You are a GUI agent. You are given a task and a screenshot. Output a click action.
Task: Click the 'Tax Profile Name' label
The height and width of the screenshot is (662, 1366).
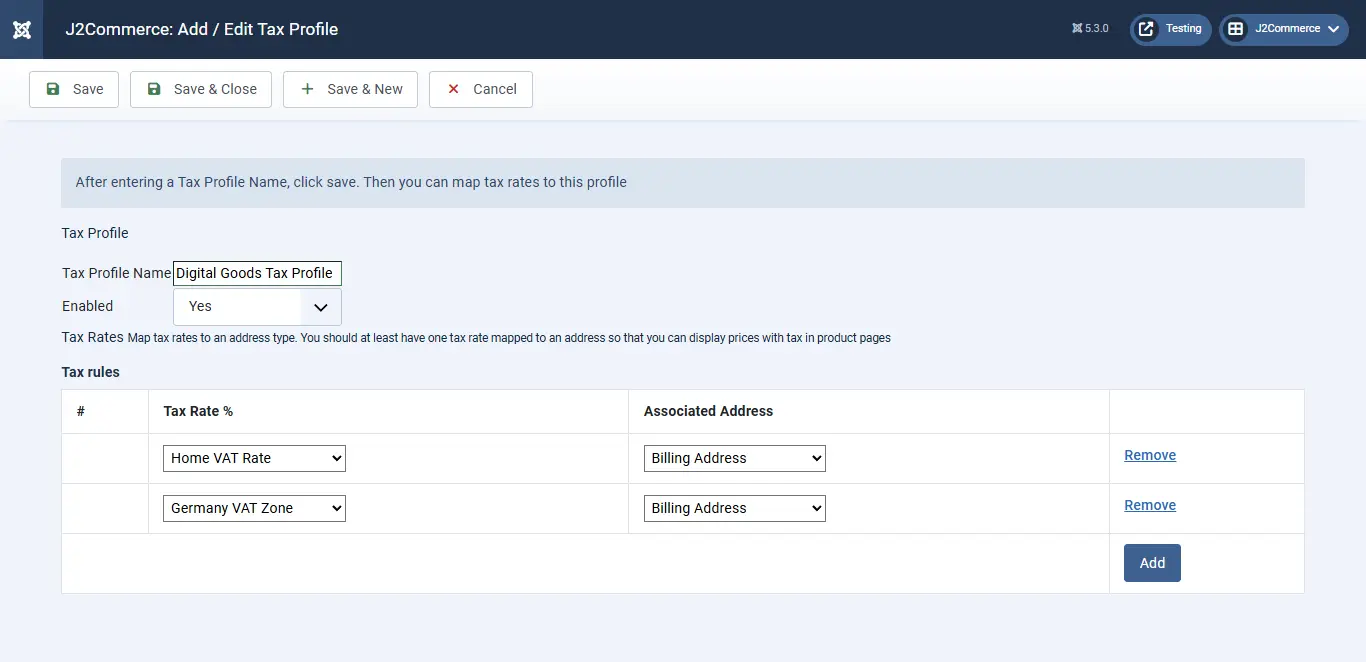116,273
